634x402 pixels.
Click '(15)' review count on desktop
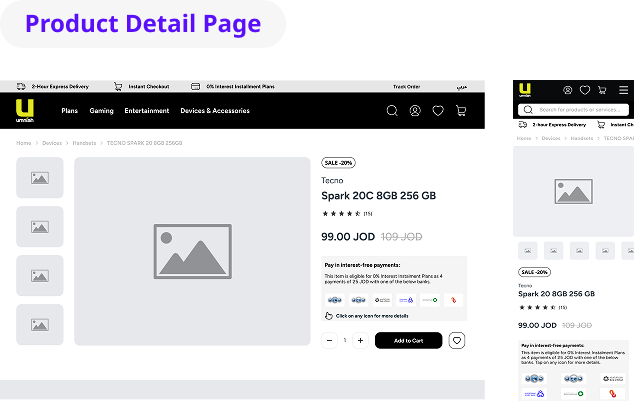click(368, 214)
